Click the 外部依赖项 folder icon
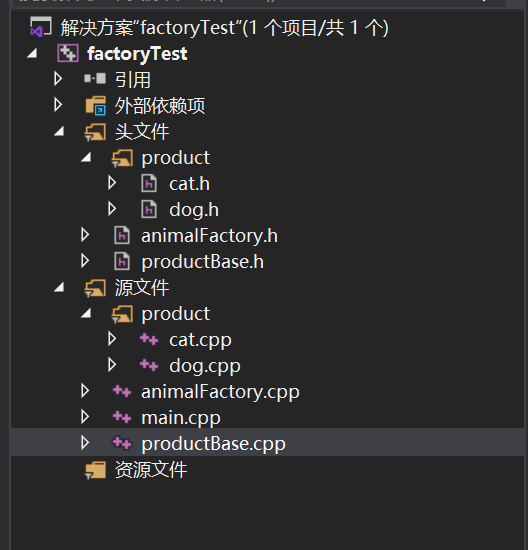The width and height of the screenshot is (528, 550). (x=95, y=106)
